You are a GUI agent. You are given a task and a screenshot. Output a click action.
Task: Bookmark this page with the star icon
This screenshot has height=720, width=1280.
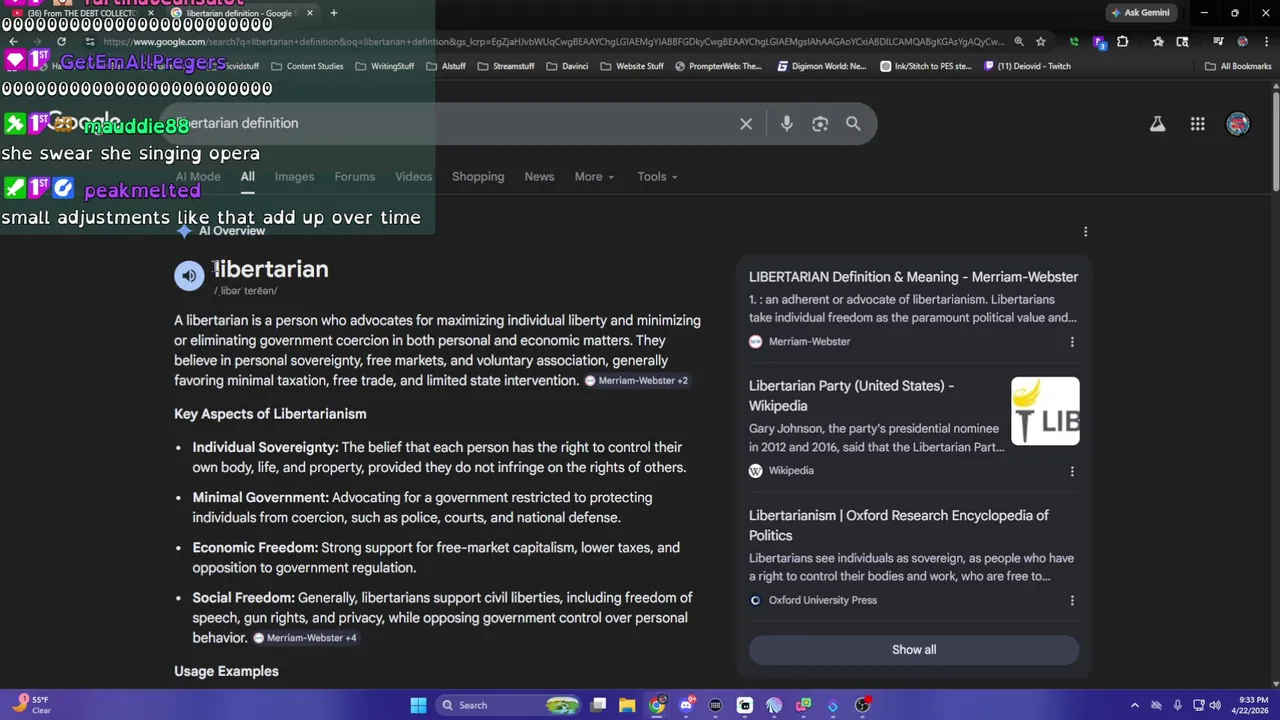1041,42
